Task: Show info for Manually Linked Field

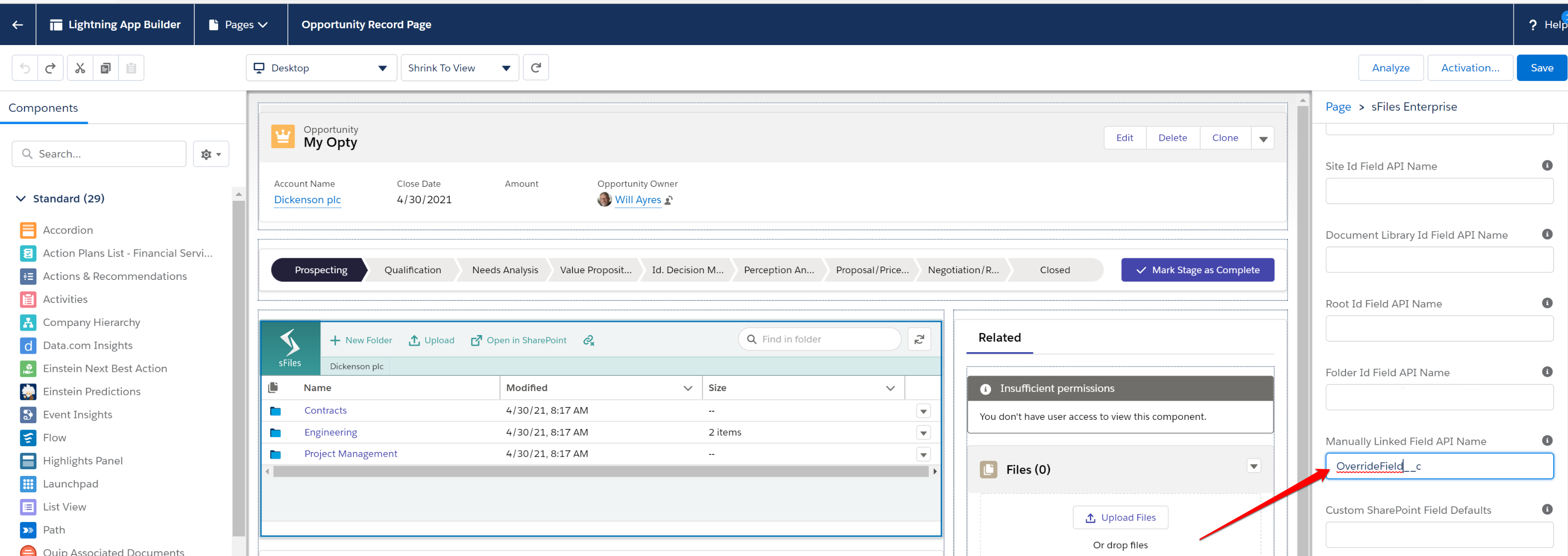Action: pos(1547,440)
